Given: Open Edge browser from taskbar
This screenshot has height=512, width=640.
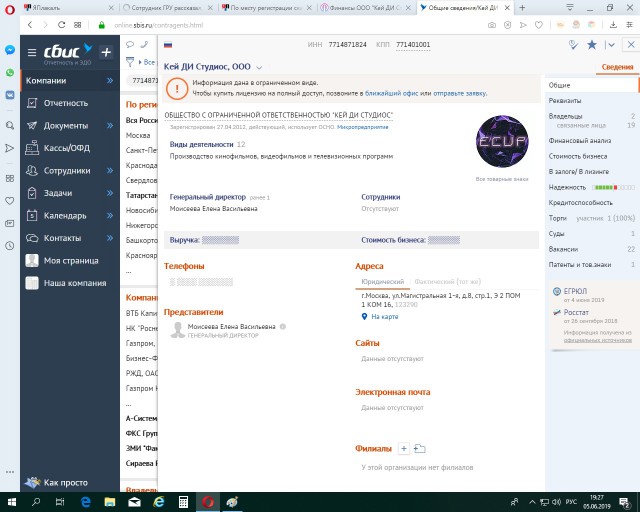Looking at the screenshot, I should click(x=86, y=502).
